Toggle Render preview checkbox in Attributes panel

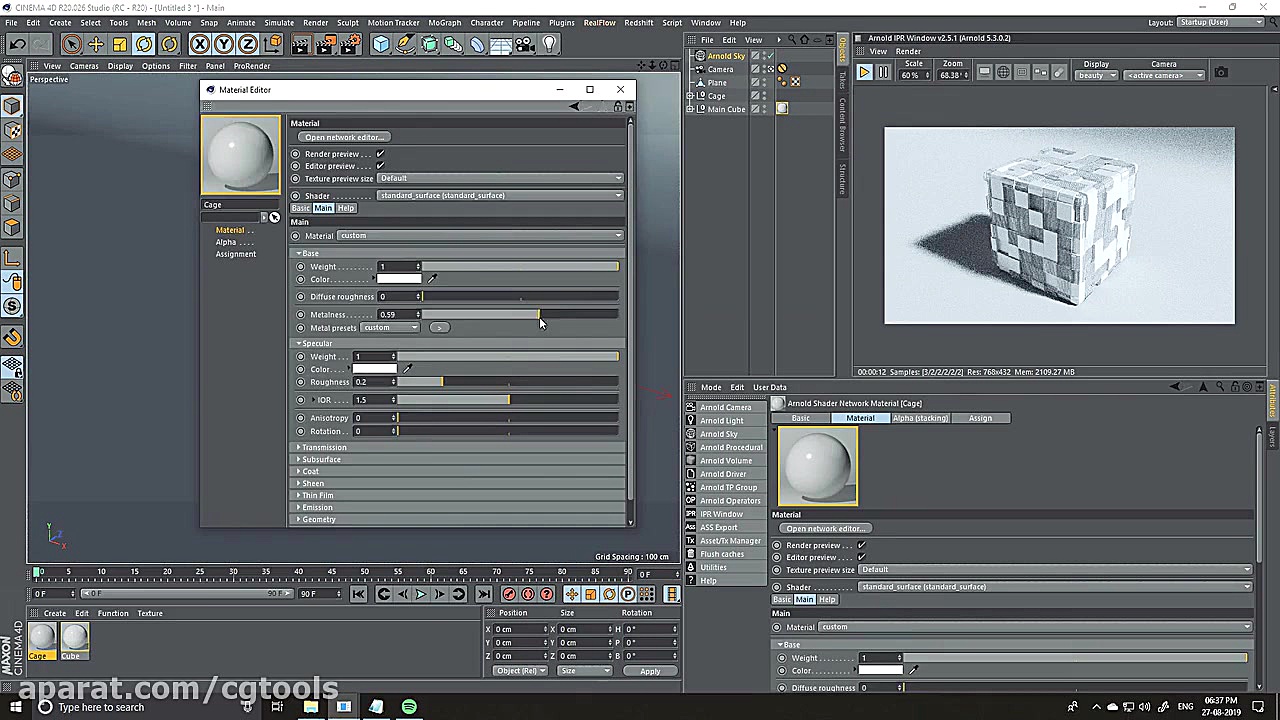[x=861, y=545]
